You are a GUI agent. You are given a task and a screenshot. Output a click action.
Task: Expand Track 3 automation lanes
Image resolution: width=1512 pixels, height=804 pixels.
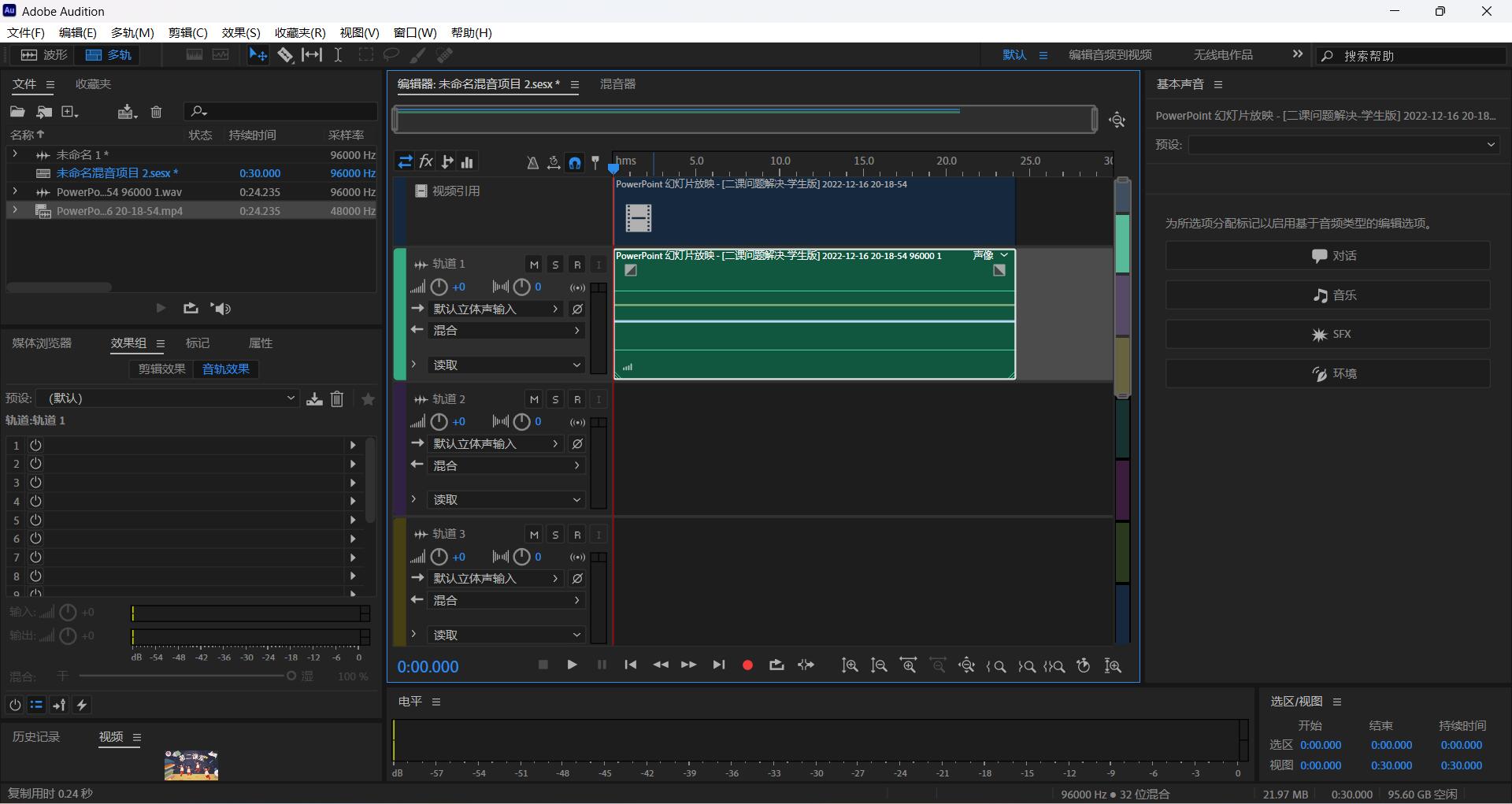click(x=413, y=635)
